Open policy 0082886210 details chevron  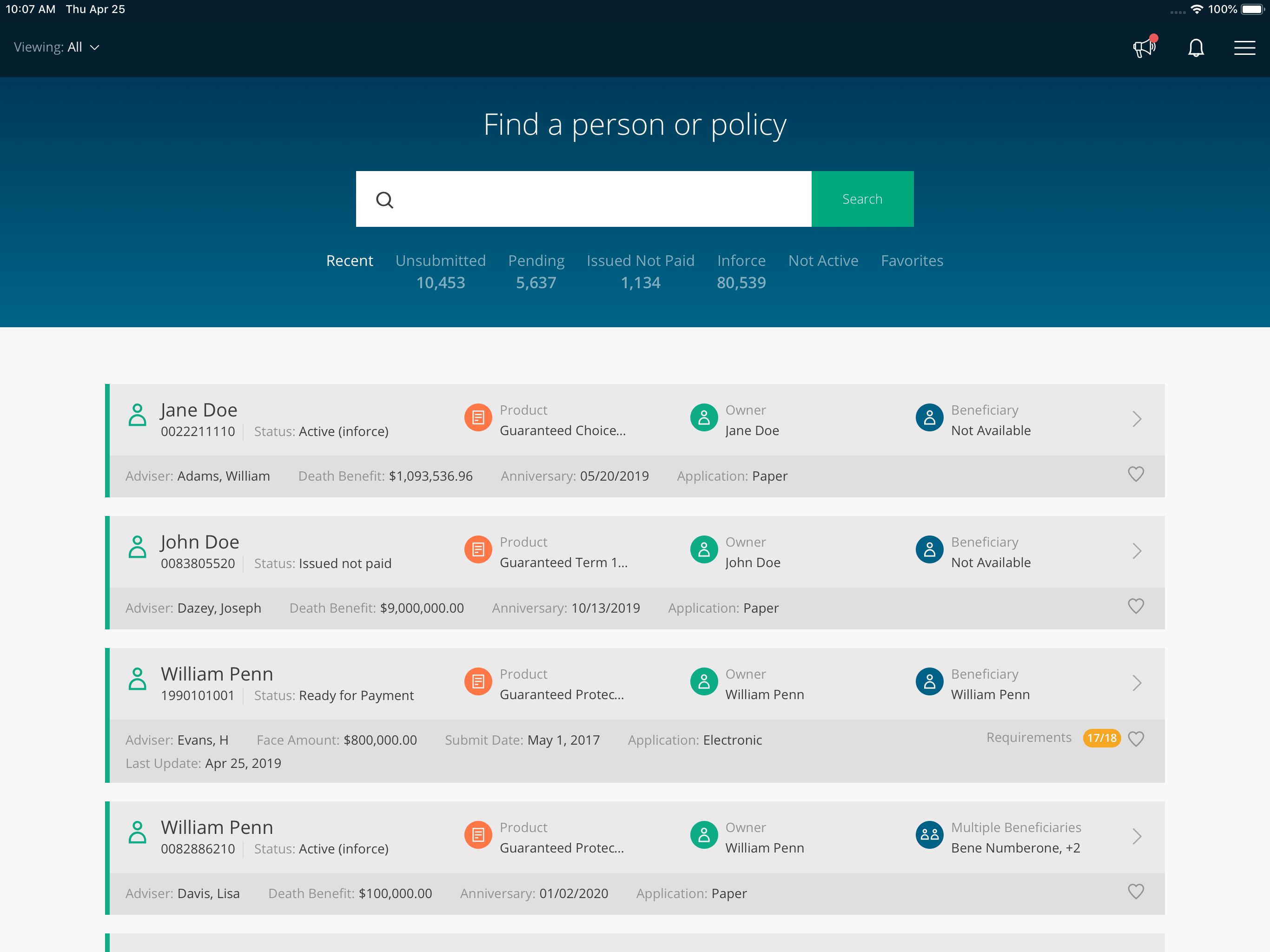pos(1137,836)
